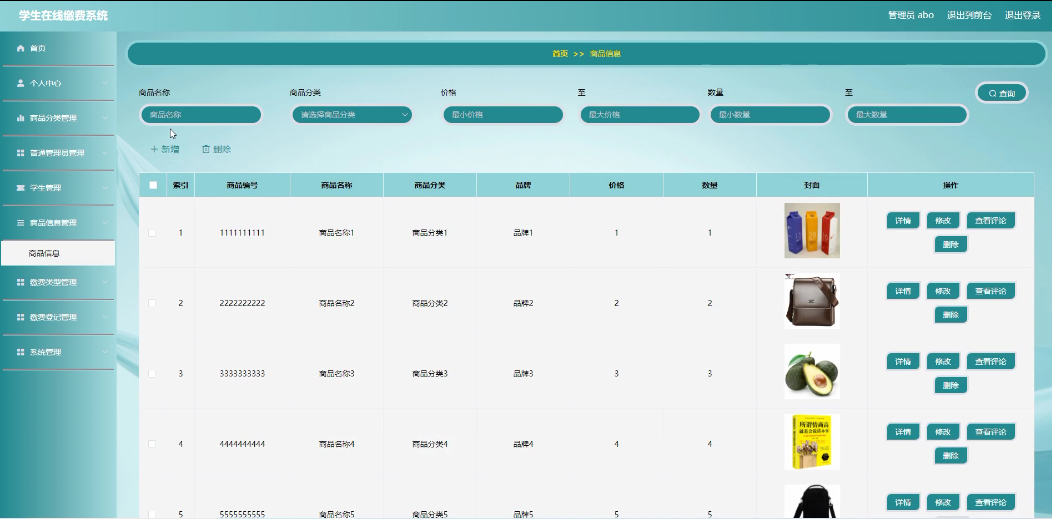Click the 学生管理 sidebar icon
Viewport: 1052px width, 519px height.
(x=20, y=188)
